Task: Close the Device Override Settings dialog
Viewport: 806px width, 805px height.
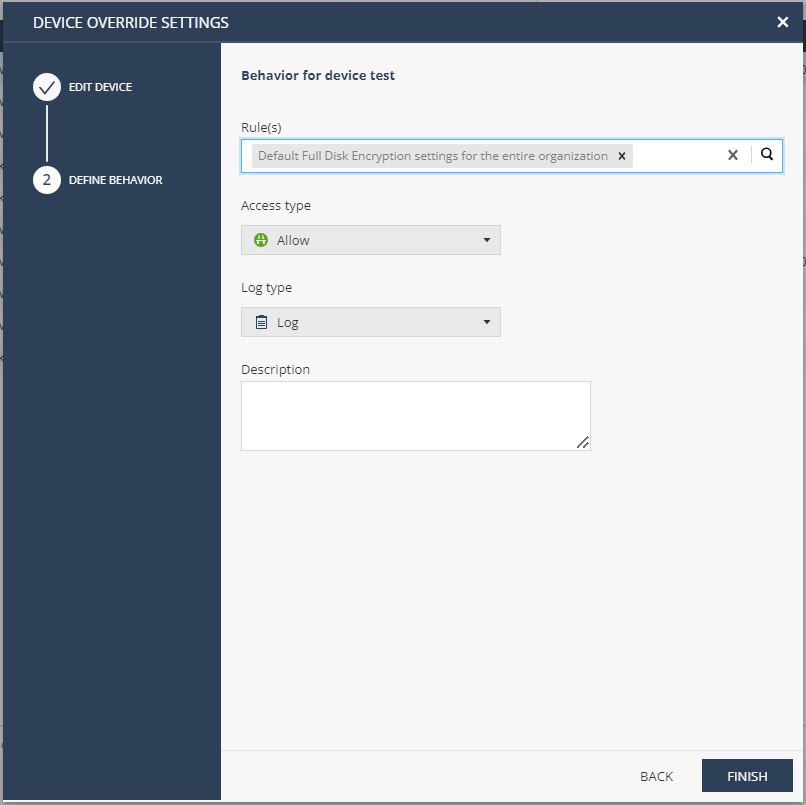Action: [x=782, y=22]
